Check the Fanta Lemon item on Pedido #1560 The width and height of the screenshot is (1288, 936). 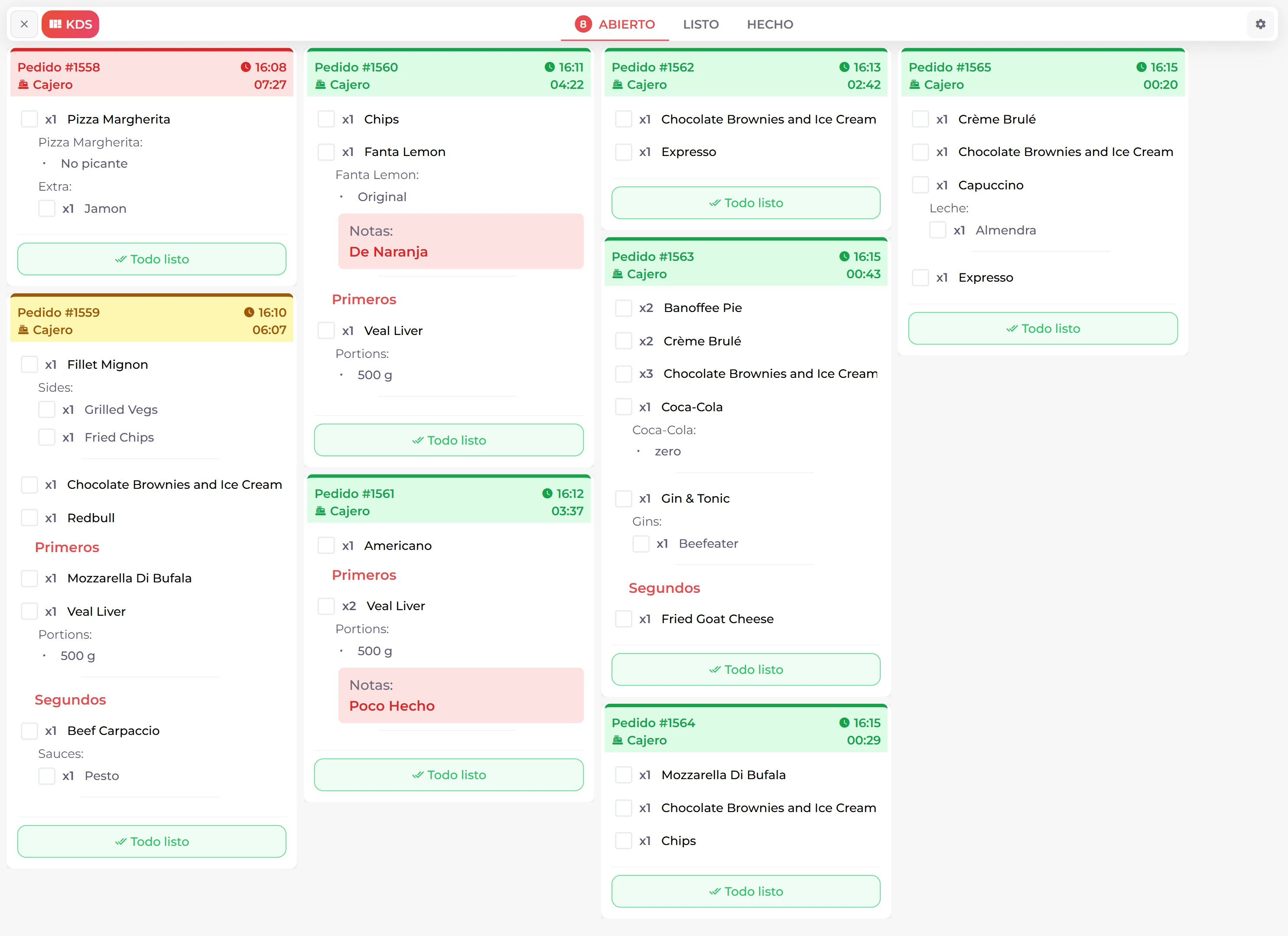tap(326, 152)
